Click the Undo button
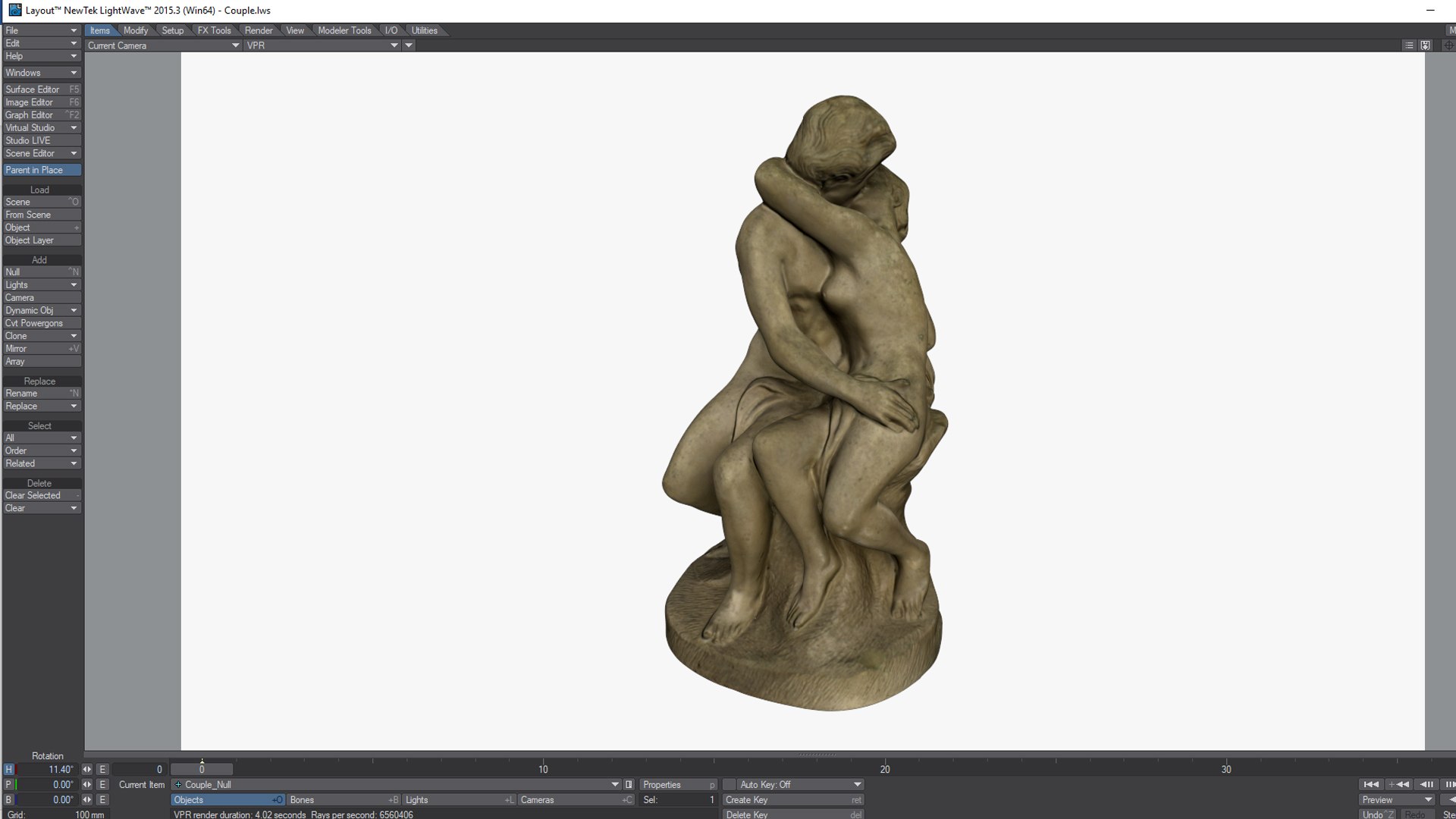This screenshot has width=1456, height=819. tap(1377, 814)
